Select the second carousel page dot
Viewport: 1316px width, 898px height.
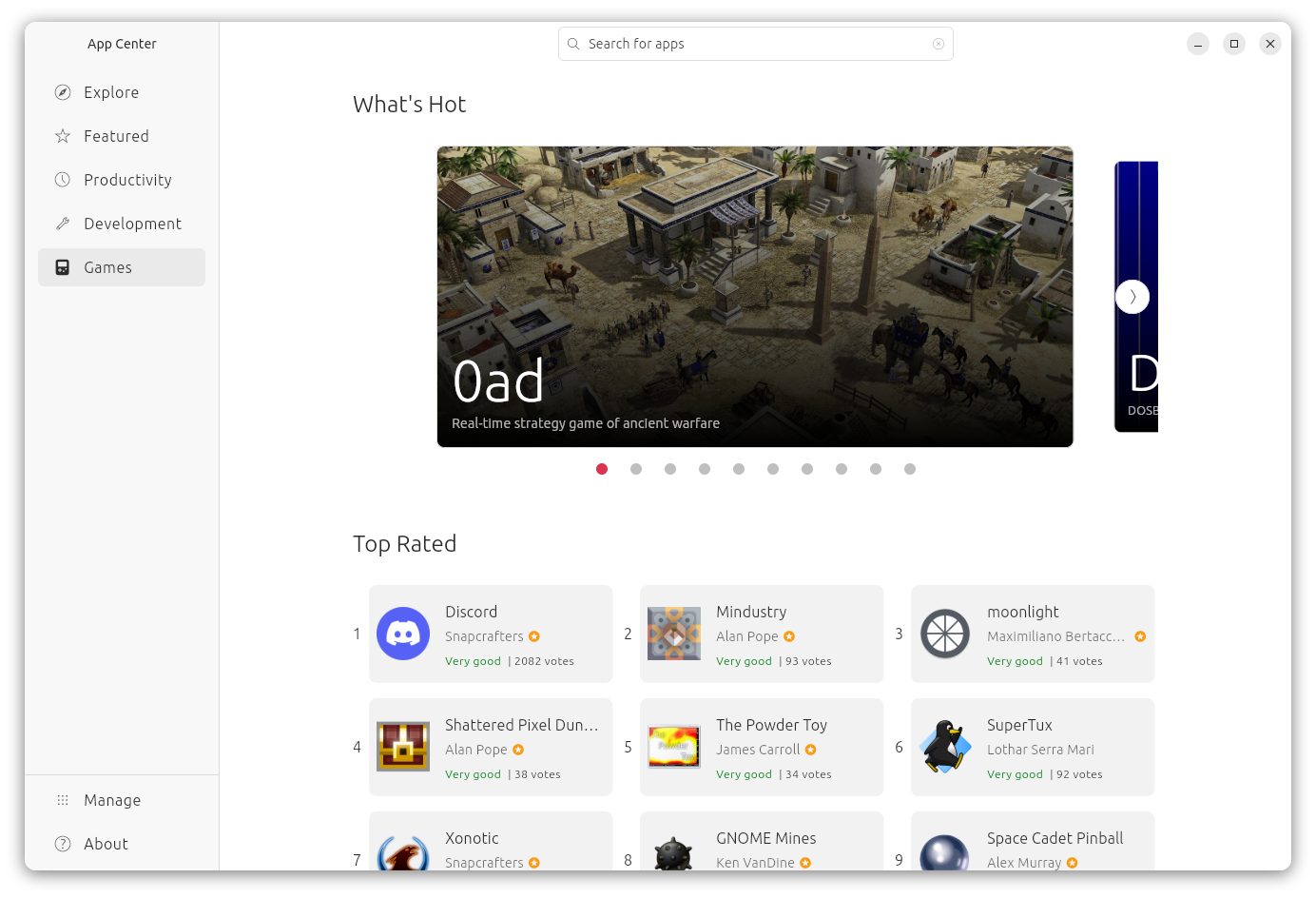(636, 469)
